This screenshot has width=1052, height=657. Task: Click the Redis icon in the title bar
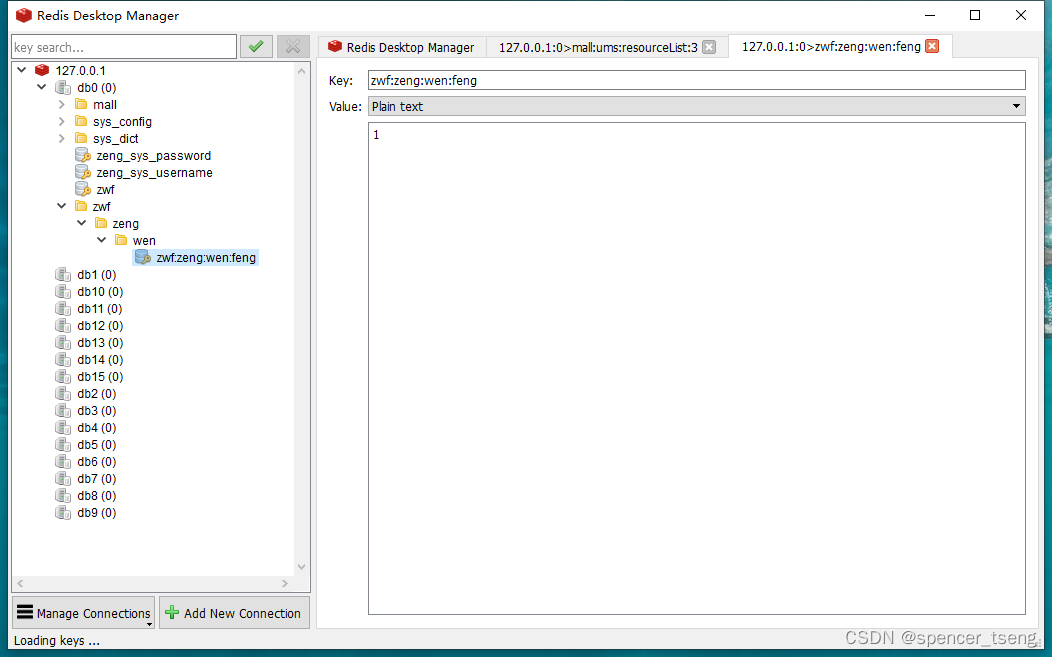[24, 15]
